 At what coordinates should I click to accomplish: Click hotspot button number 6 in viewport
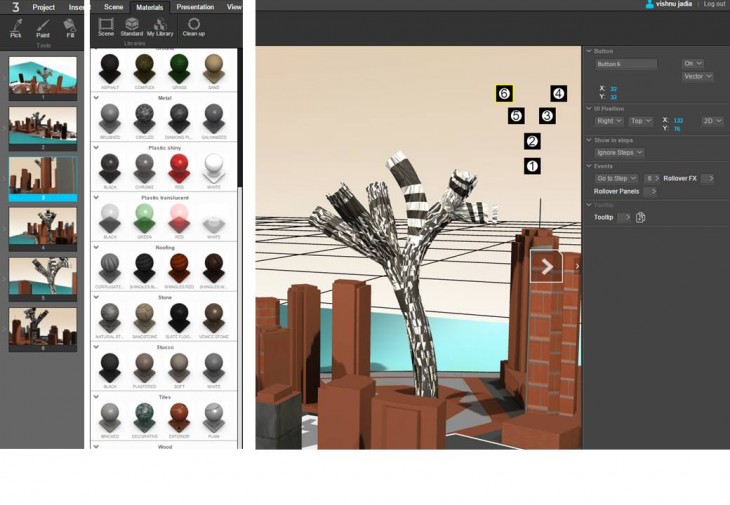[x=504, y=94]
